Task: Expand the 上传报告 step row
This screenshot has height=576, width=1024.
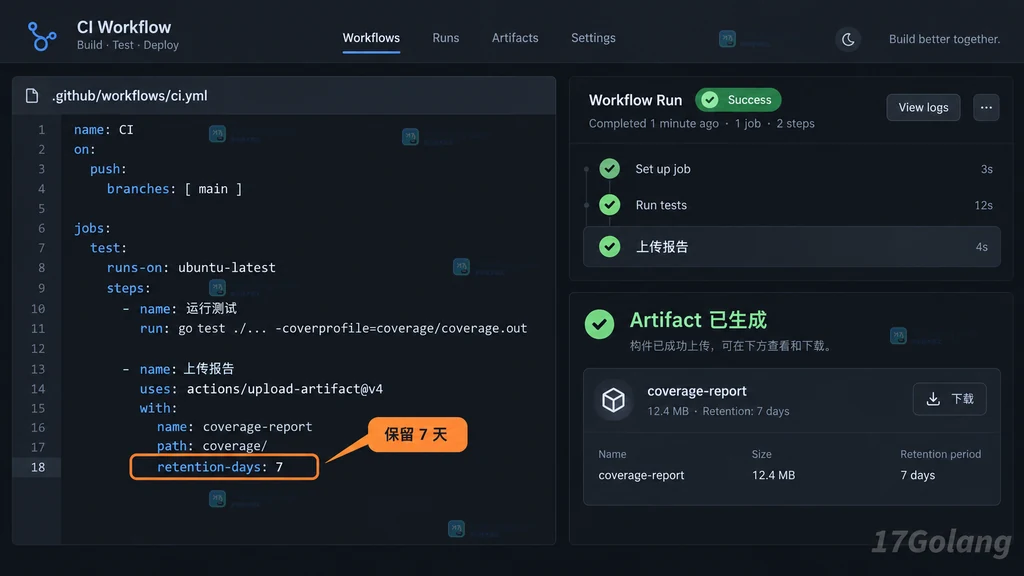Action: click(792, 247)
